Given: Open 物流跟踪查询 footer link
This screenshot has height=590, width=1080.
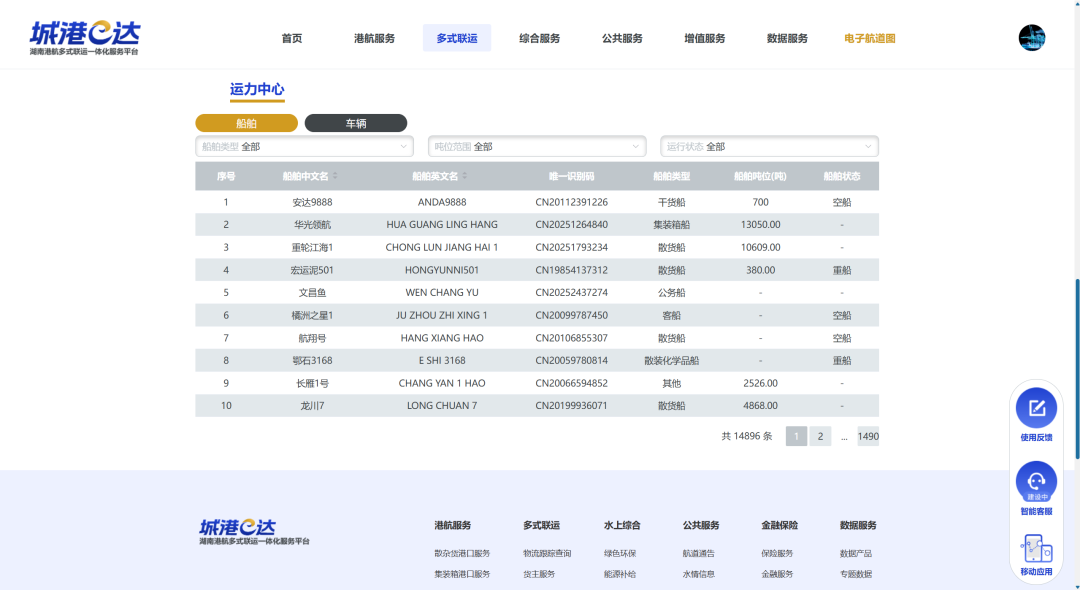Looking at the screenshot, I should tap(547, 553).
